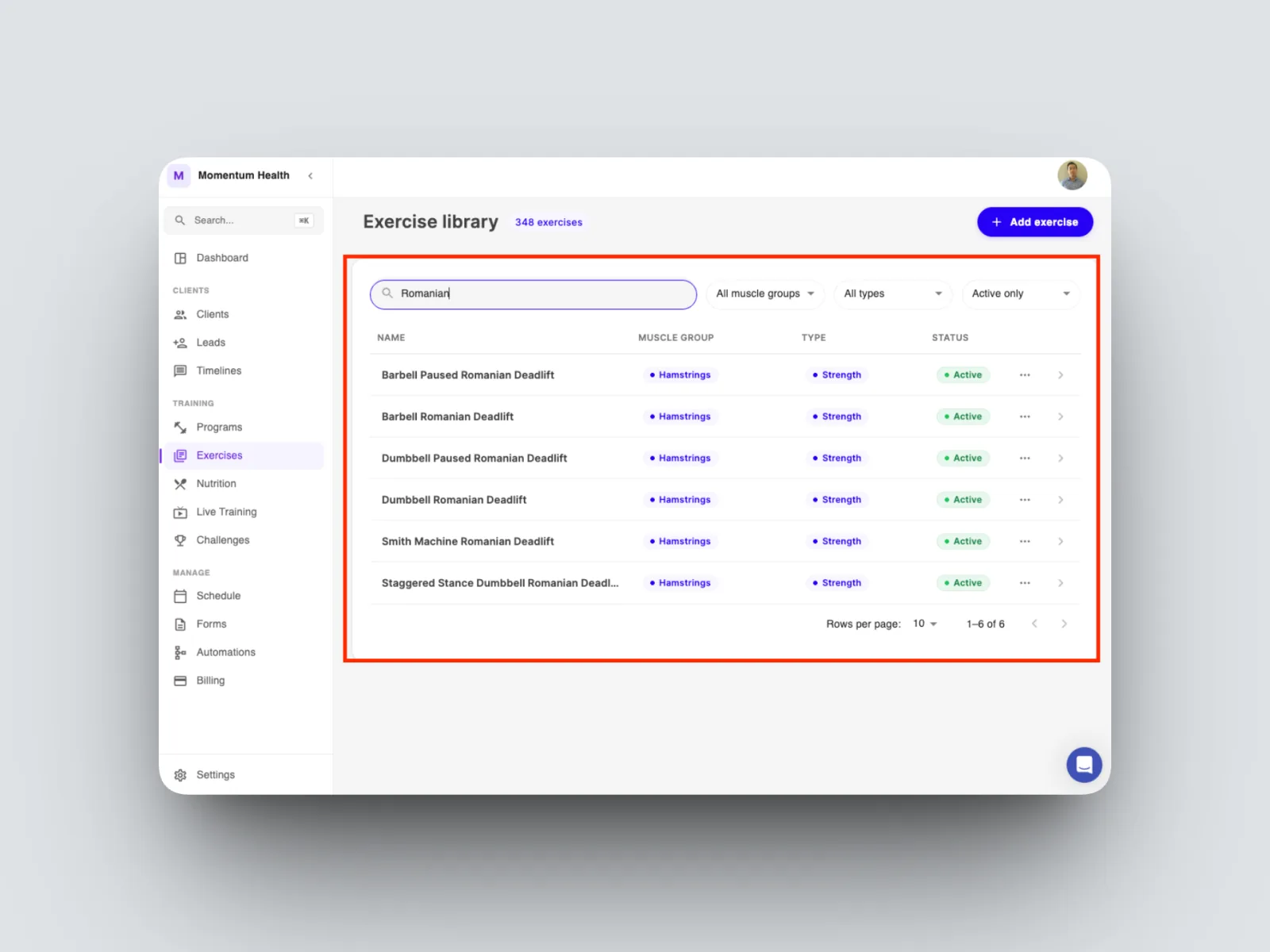Click the 348 exercises count link
This screenshot has height=952, width=1270.
pyautogui.click(x=548, y=223)
